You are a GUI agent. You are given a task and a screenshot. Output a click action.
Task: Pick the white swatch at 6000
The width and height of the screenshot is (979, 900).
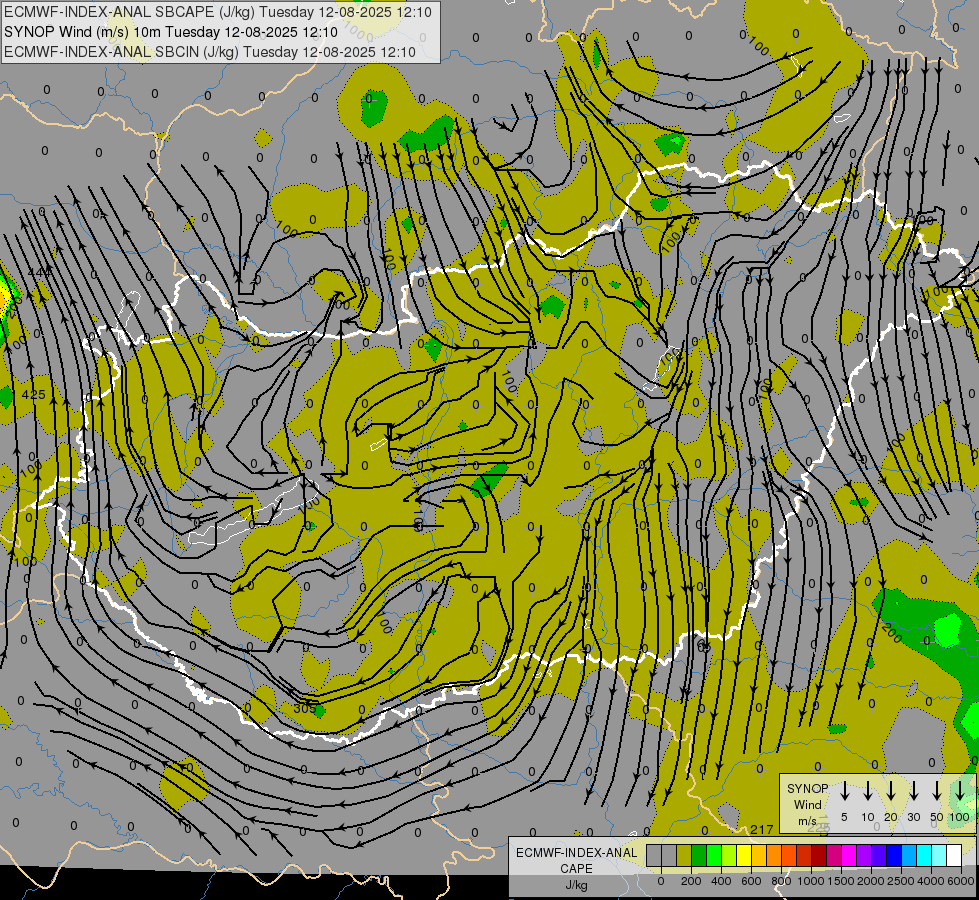point(954,856)
